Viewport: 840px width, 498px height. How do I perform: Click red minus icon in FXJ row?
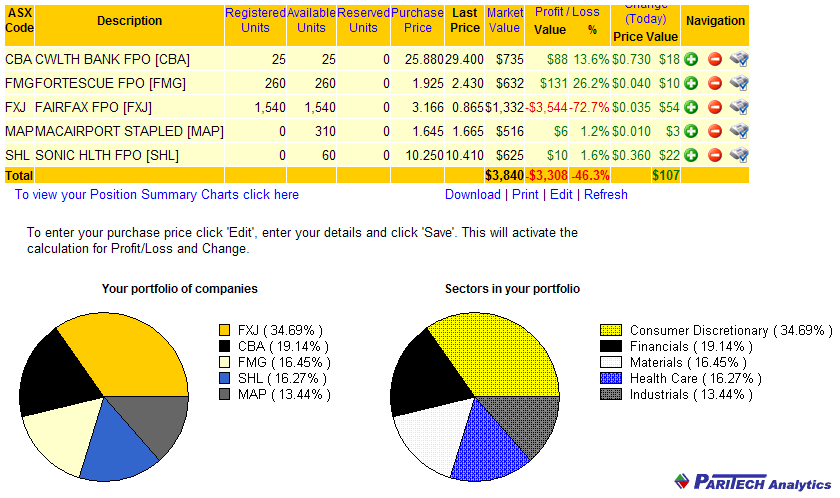pos(715,107)
